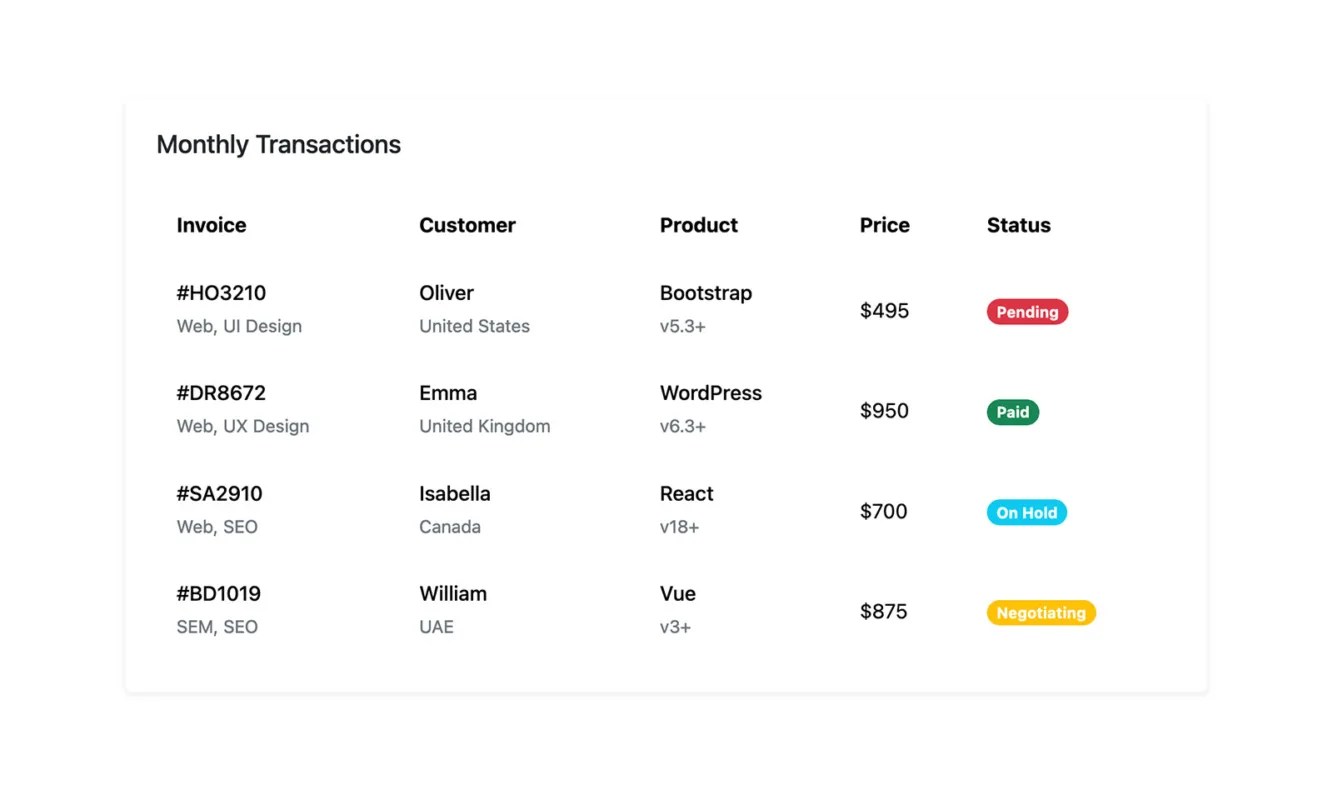Select the Invoice column header
Viewport: 1333px width, 800px height.
click(211, 225)
